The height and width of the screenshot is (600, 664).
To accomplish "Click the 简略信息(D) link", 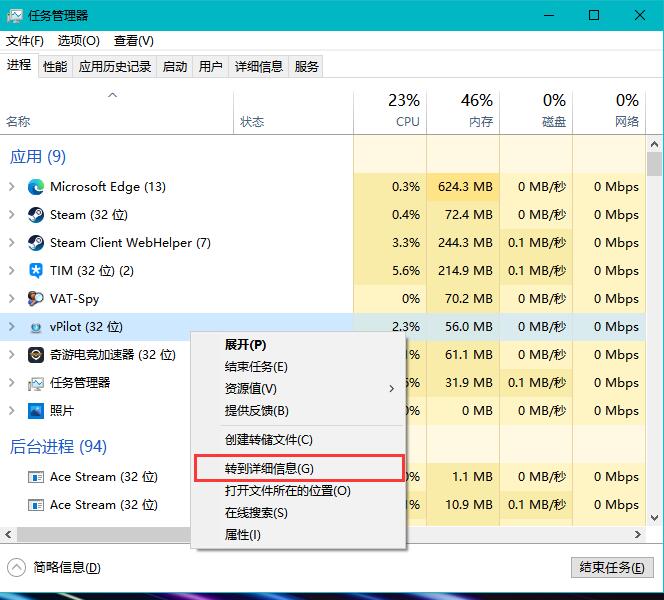I will tap(67, 567).
